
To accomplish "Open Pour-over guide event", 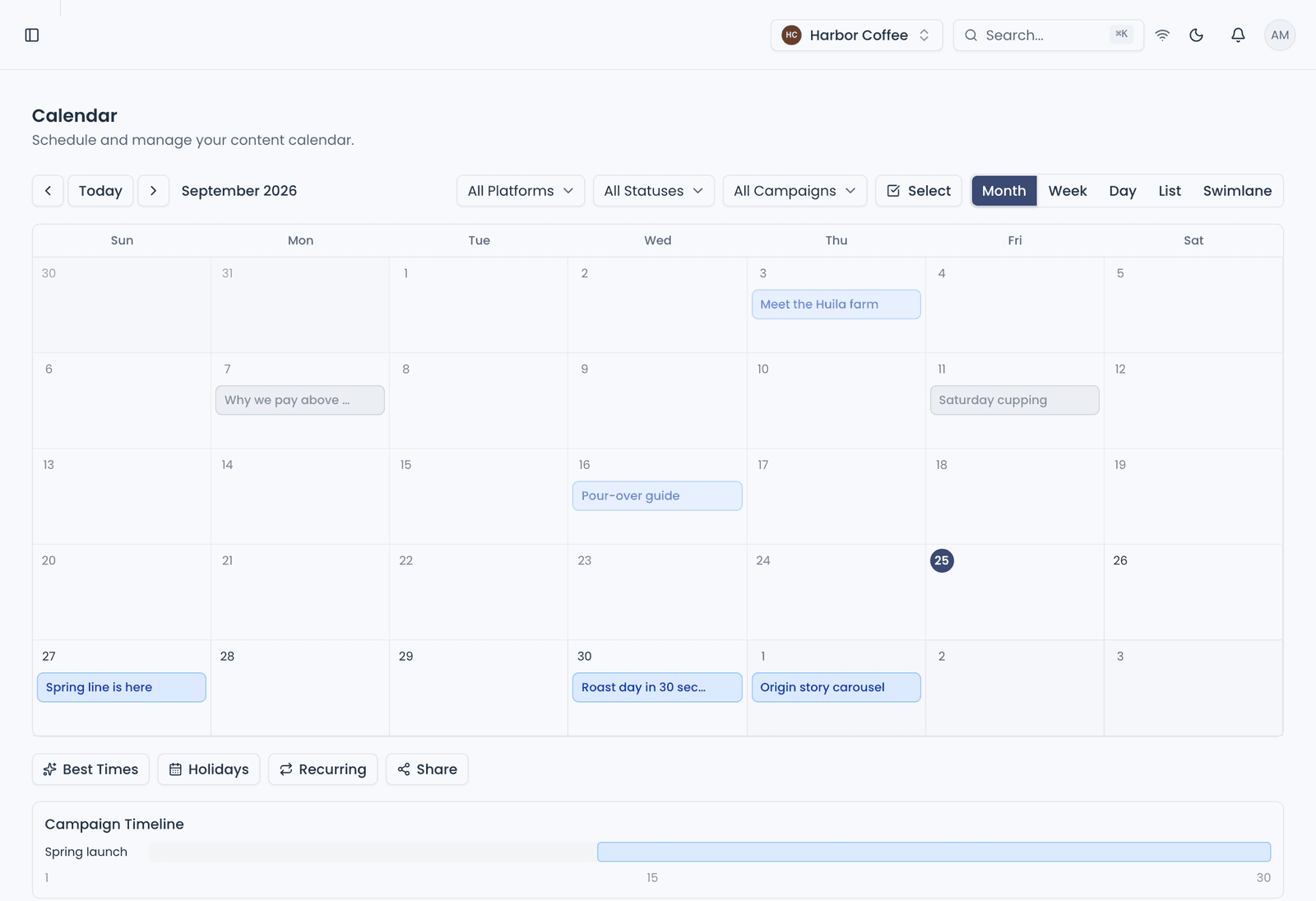I will point(657,496).
